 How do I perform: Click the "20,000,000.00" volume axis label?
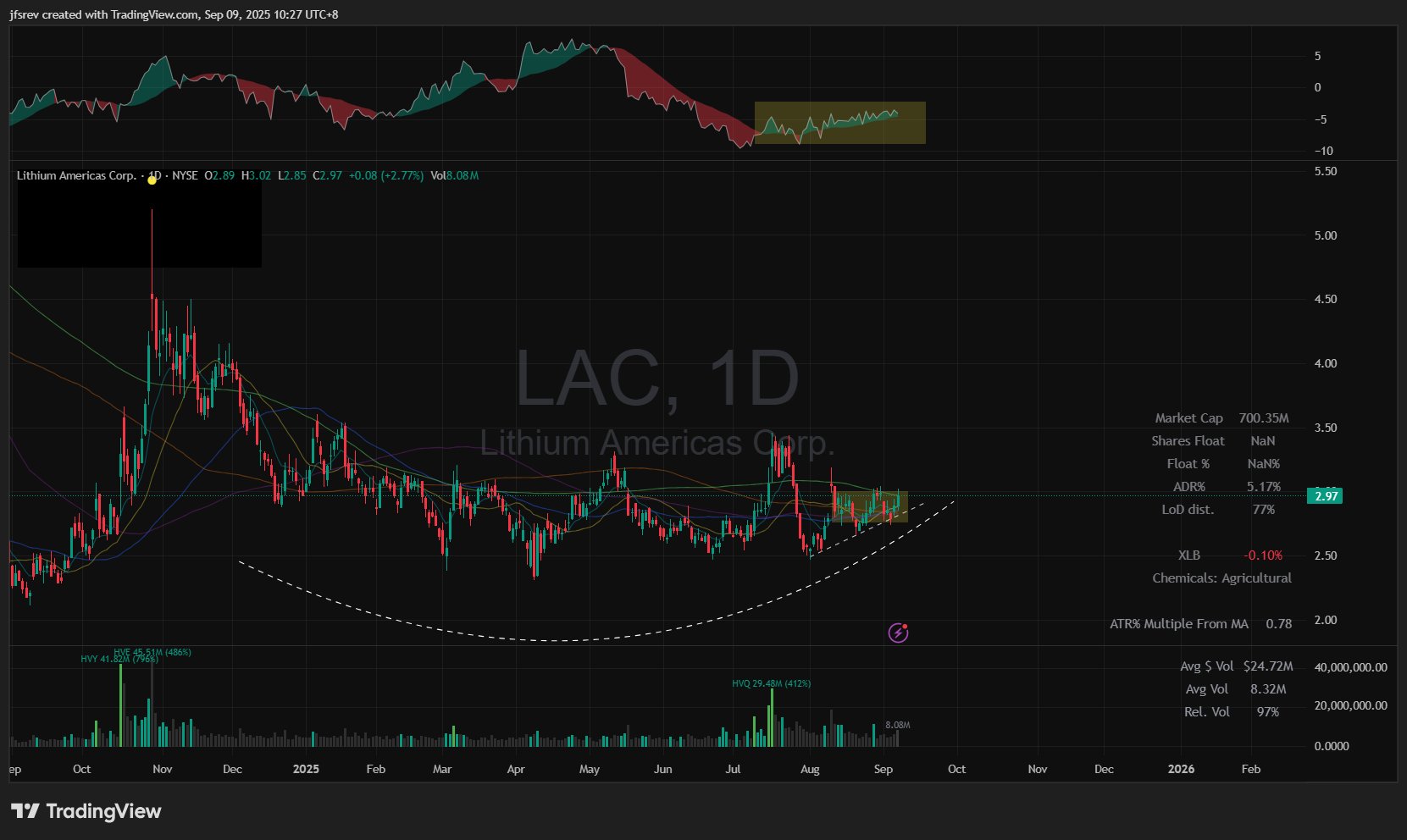[x=1350, y=705]
